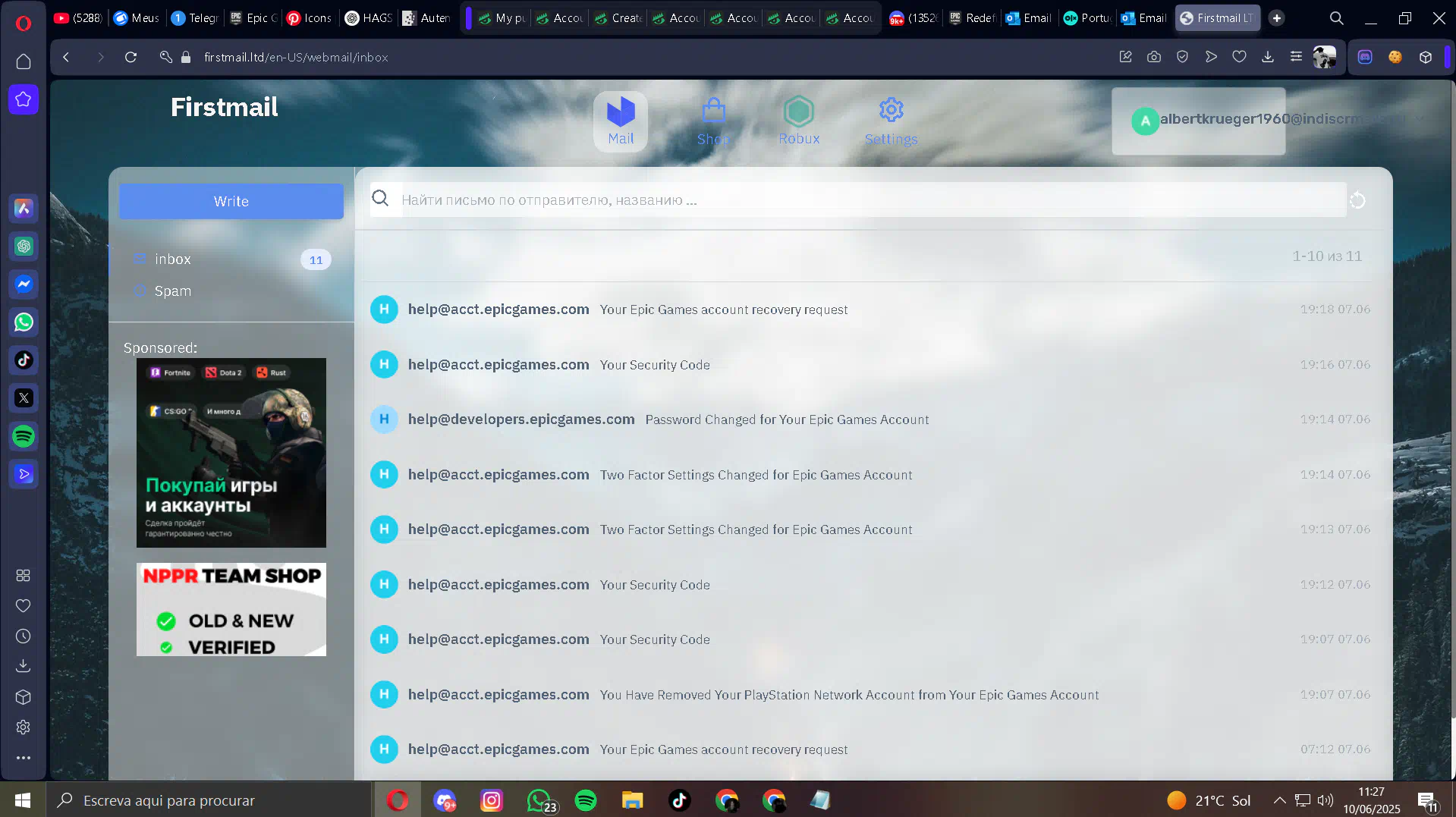The height and width of the screenshot is (817, 1456).
Task: Click the magnifier icon in mail search
Action: [x=380, y=199]
